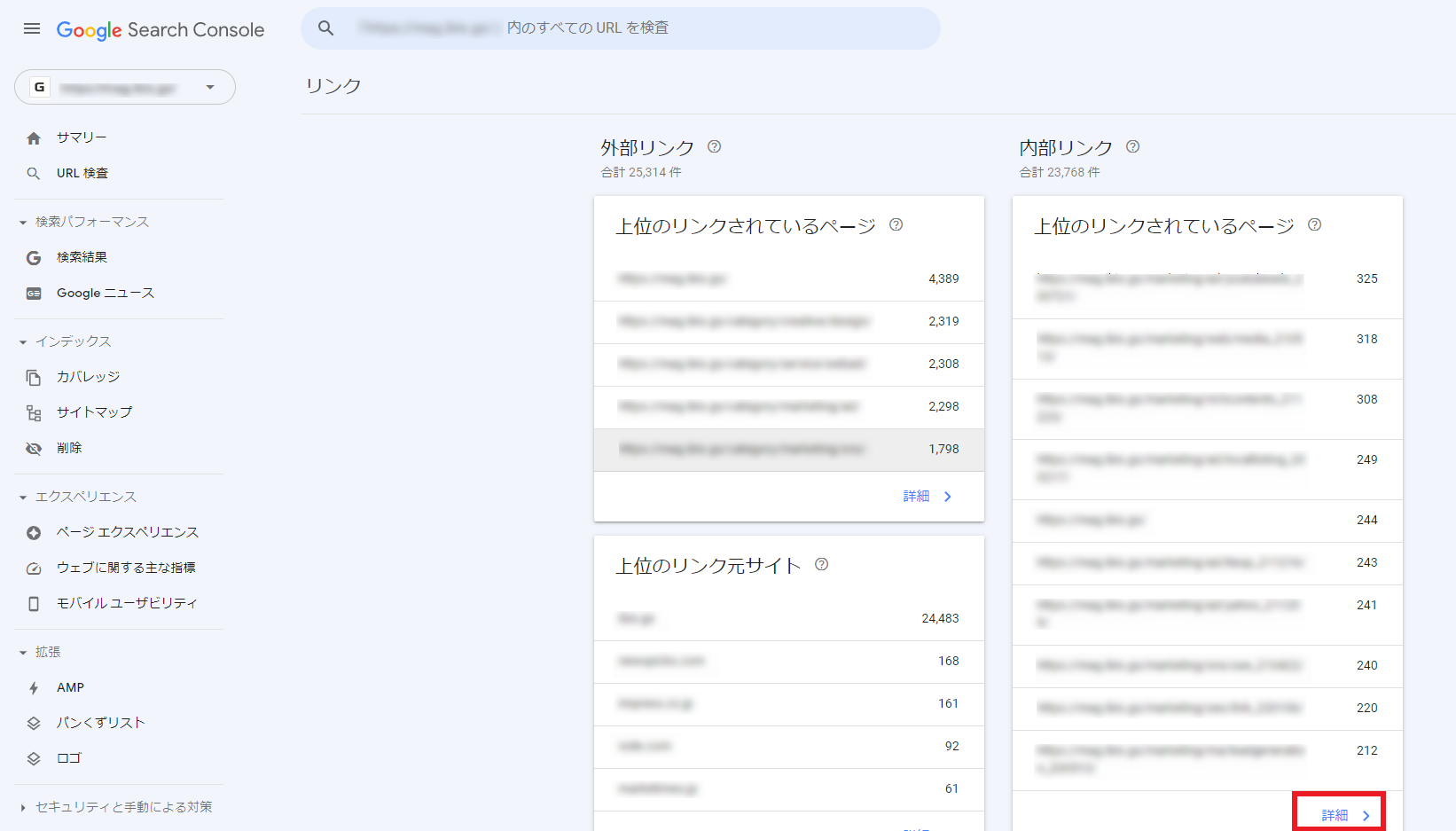Select the internal page row with 325 links
1456x831 pixels.
pos(1208,288)
